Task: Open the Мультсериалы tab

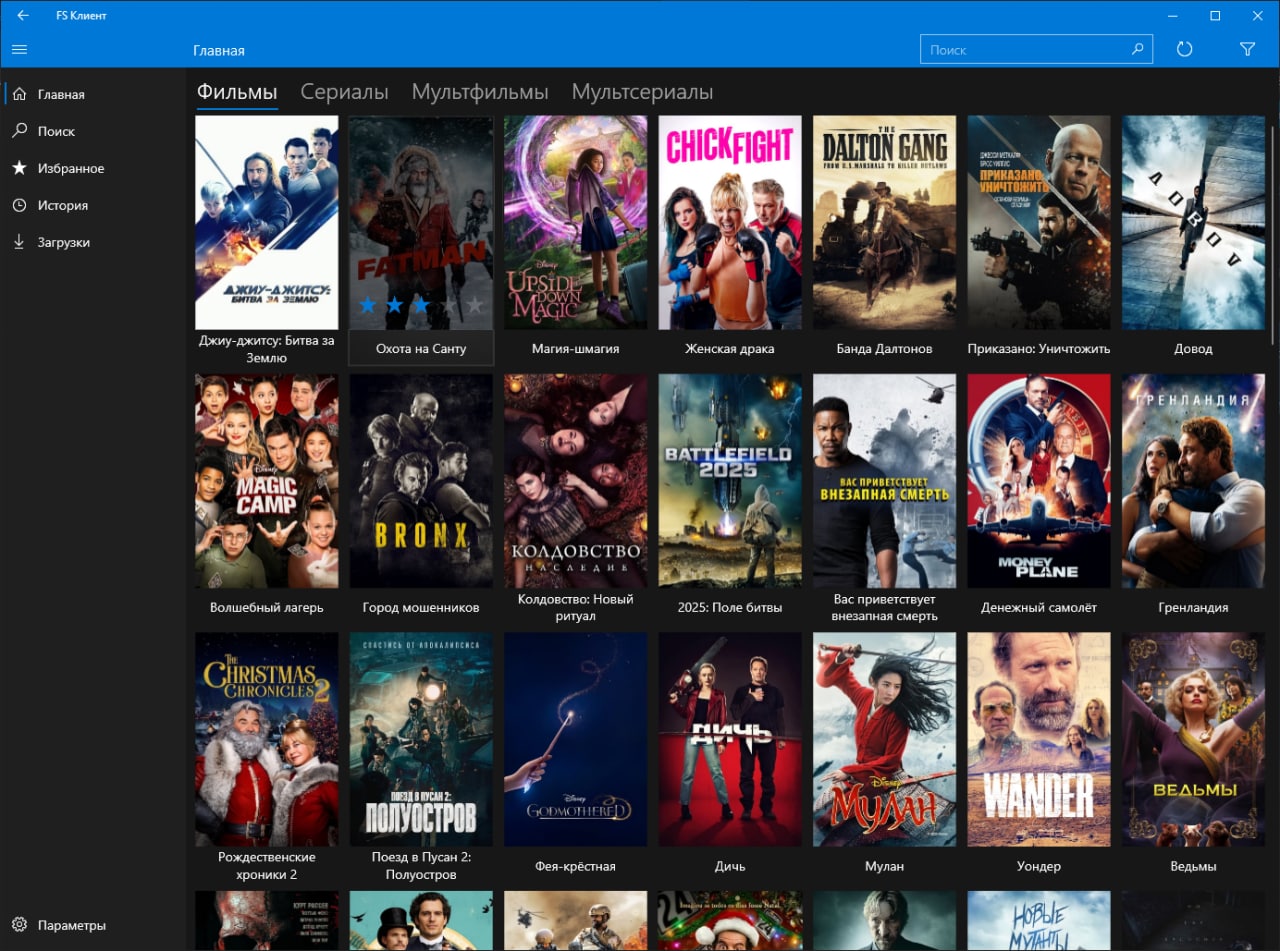Action: [x=642, y=92]
